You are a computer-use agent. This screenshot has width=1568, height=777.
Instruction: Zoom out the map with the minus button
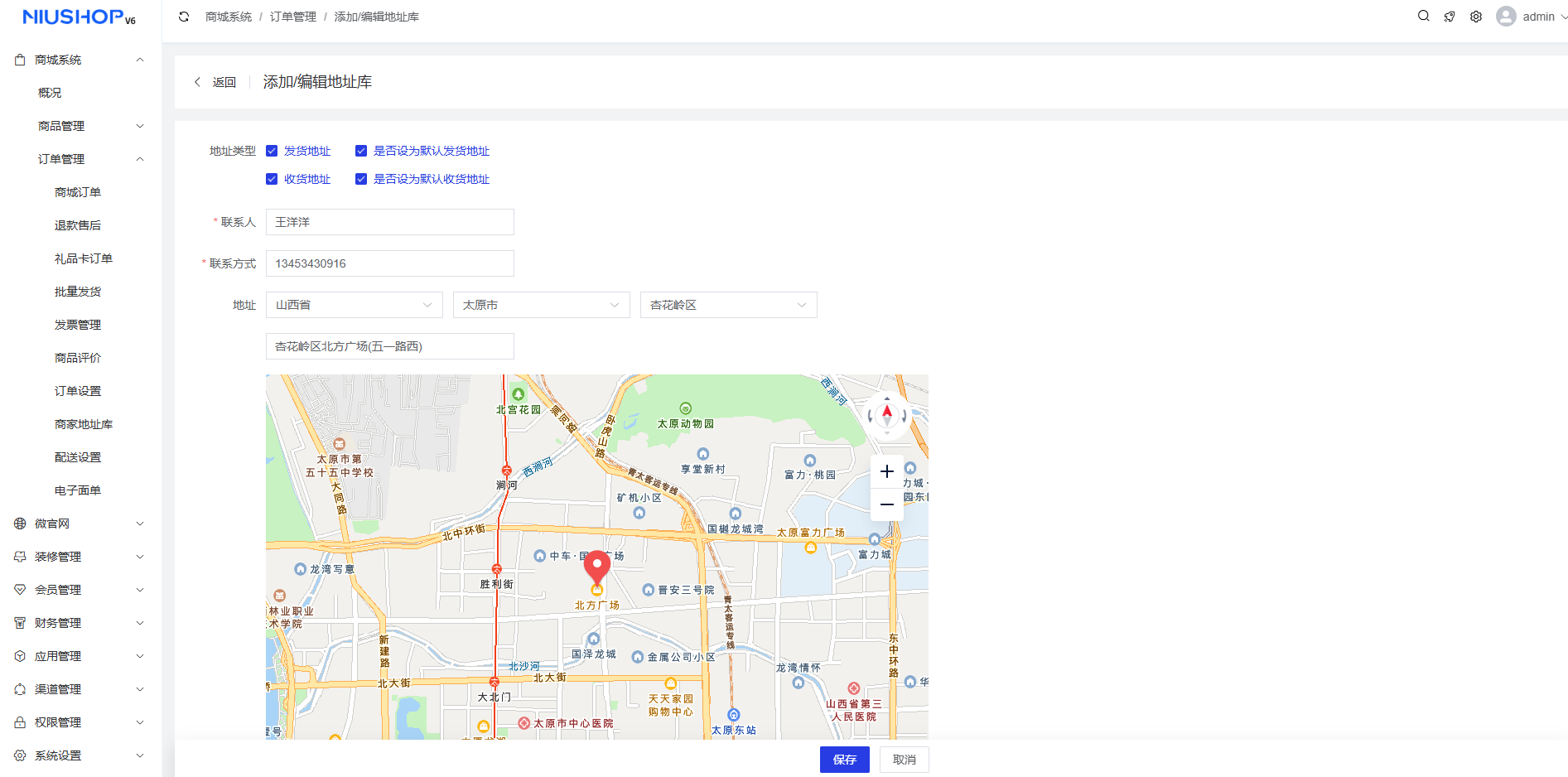pos(886,504)
